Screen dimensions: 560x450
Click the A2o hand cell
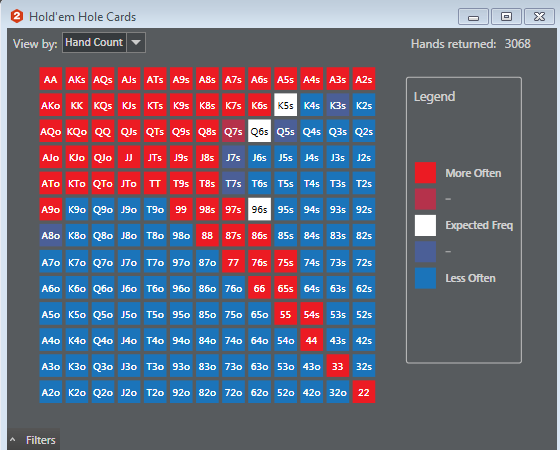click(x=51, y=392)
